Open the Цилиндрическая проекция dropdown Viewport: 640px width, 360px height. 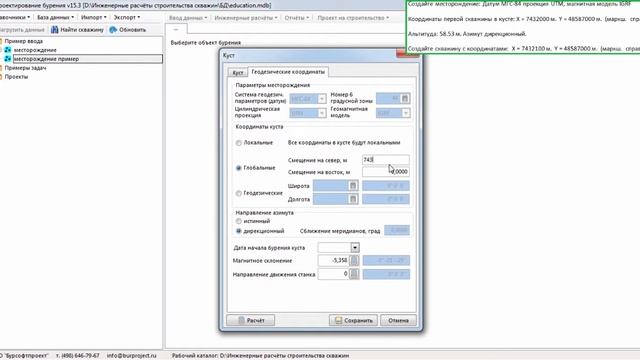[x=322, y=113]
